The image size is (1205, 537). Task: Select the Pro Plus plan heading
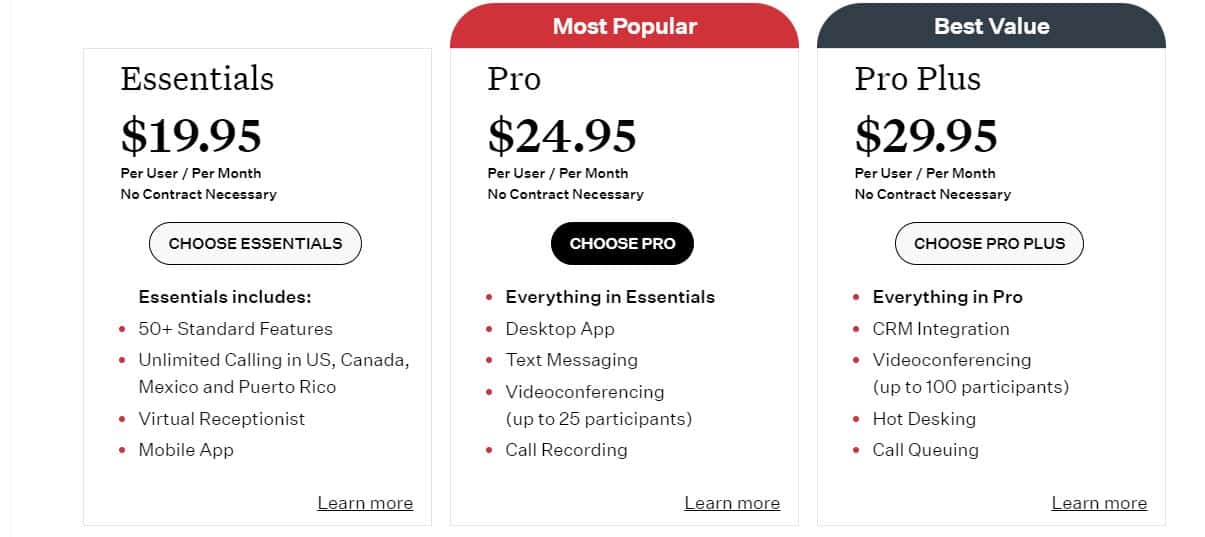click(x=917, y=79)
